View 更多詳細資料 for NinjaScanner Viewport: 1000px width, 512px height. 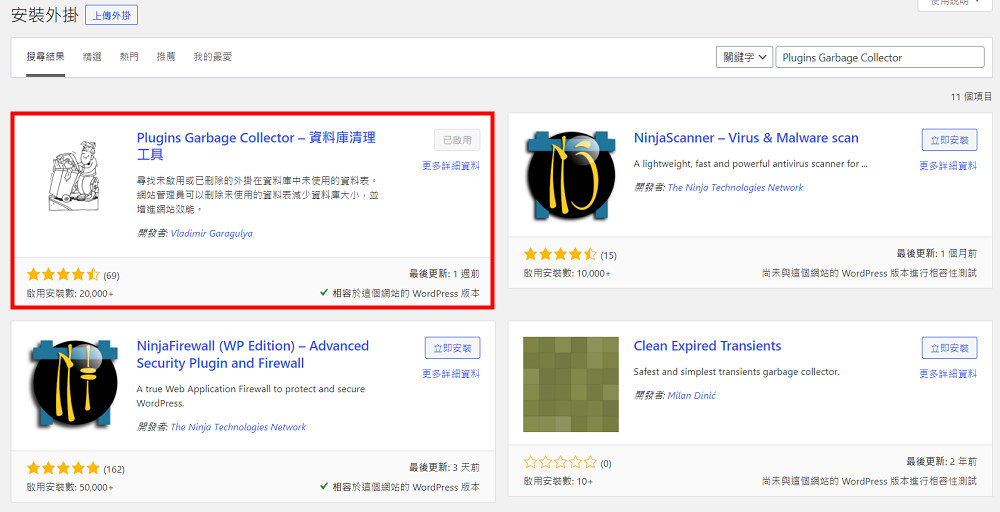coord(948,166)
